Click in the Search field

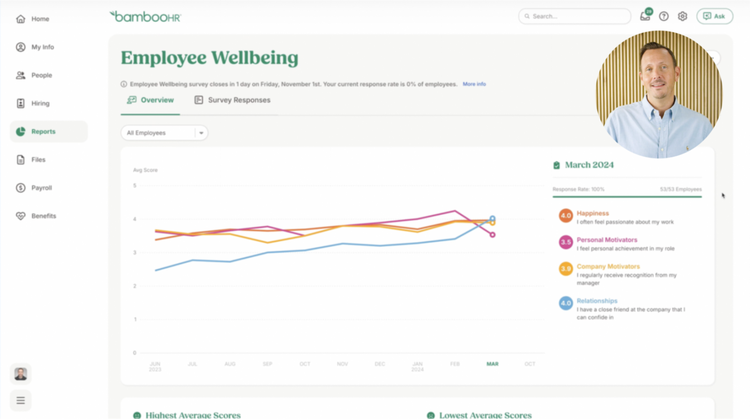pyautogui.click(x=575, y=17)
